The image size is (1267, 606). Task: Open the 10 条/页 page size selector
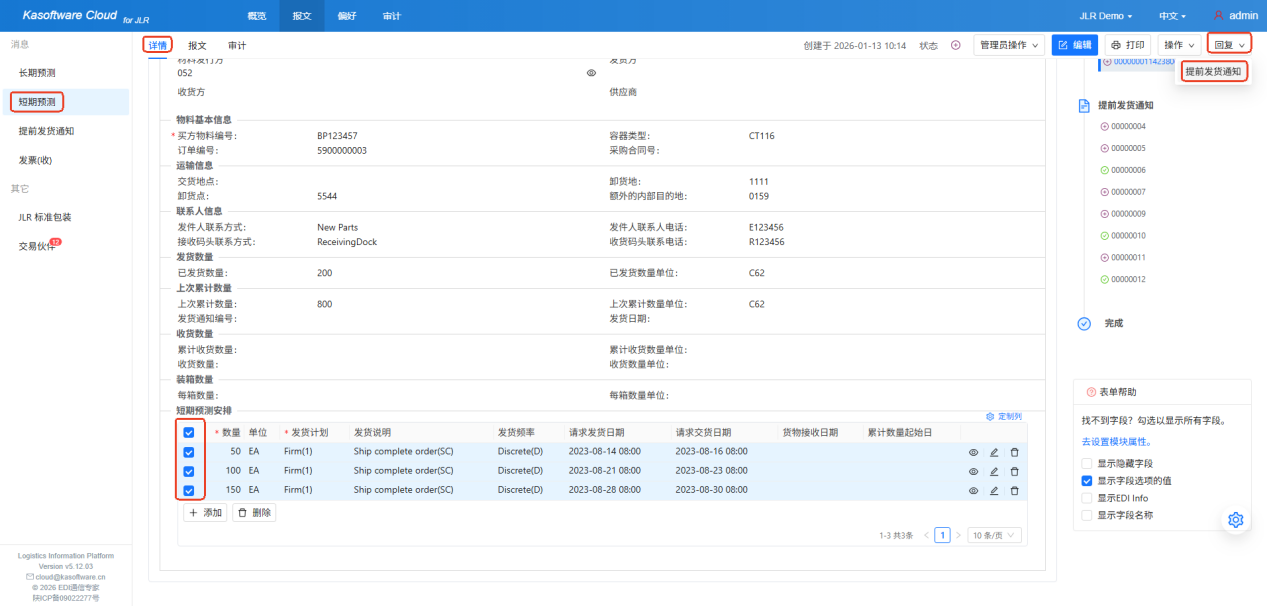click(994, 535)
